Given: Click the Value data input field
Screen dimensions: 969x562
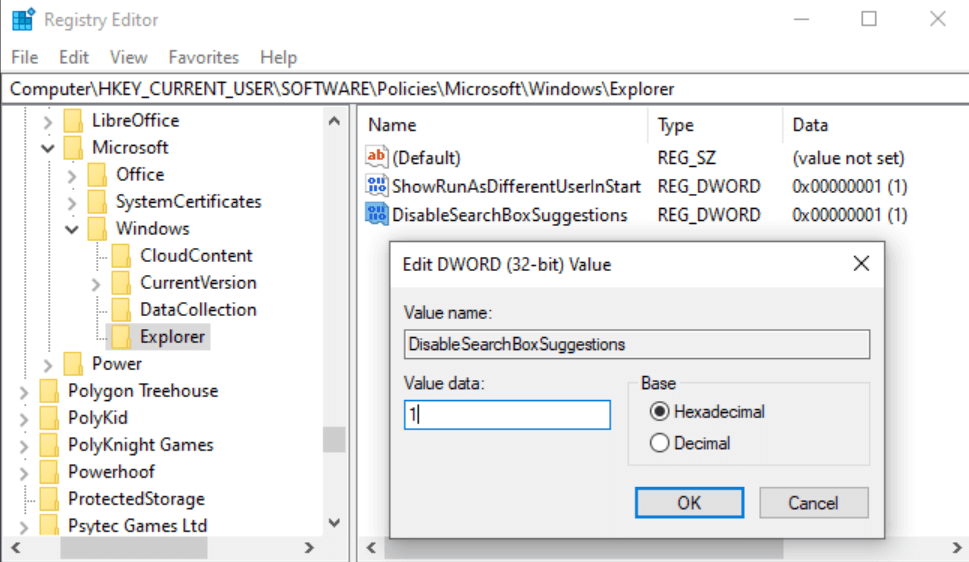Looking at the screenshot, I should 507,415.
